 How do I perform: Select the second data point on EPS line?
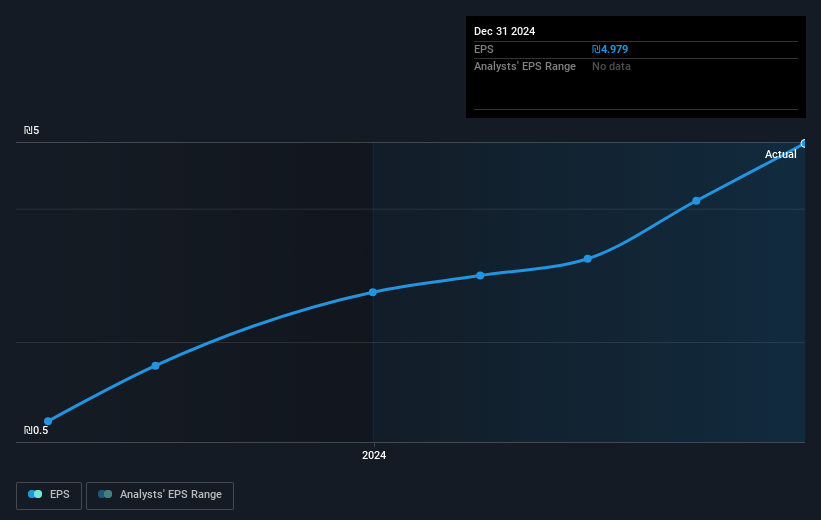[156, 366]
